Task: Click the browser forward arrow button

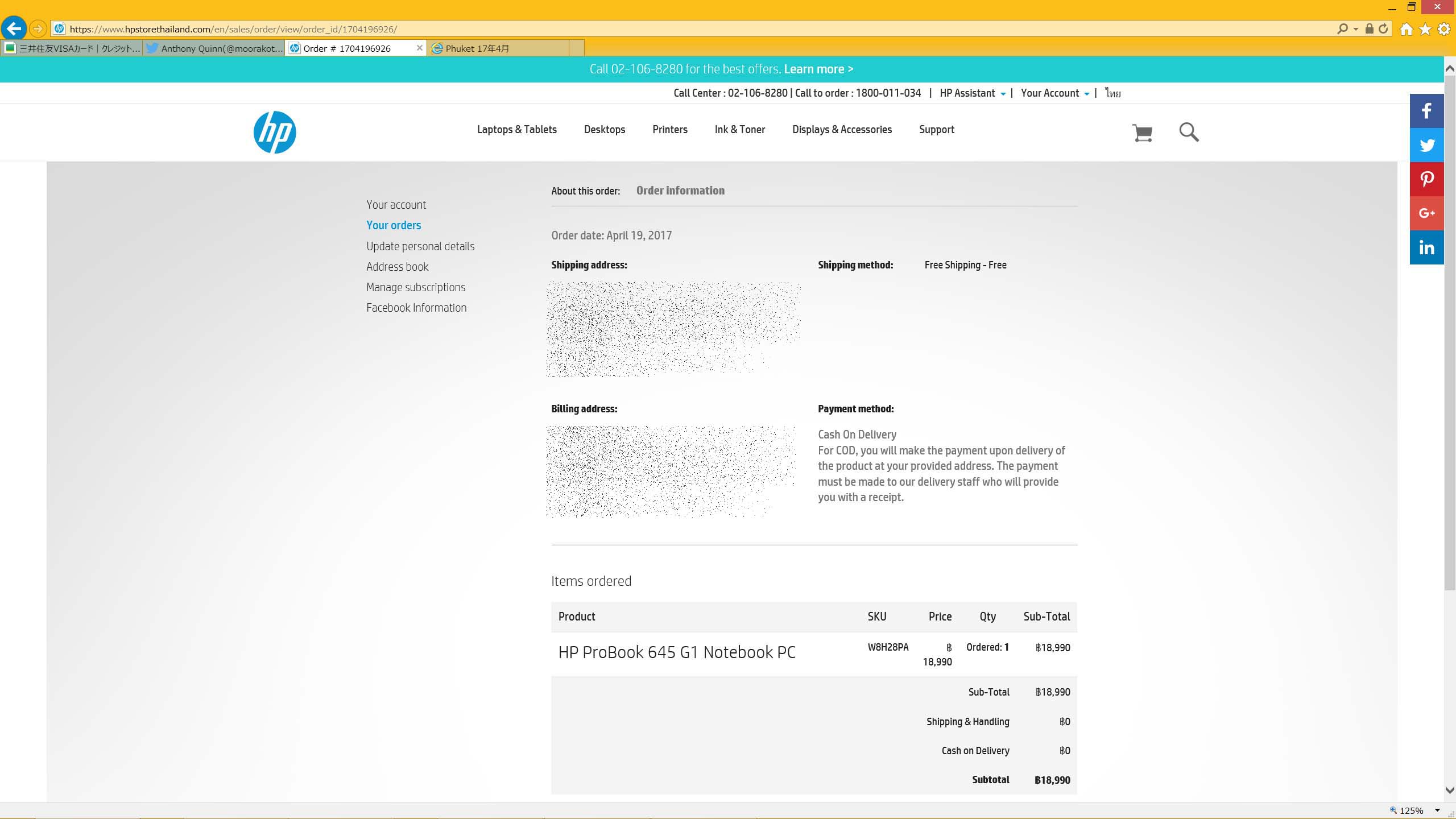Action: tap(38, 28)
